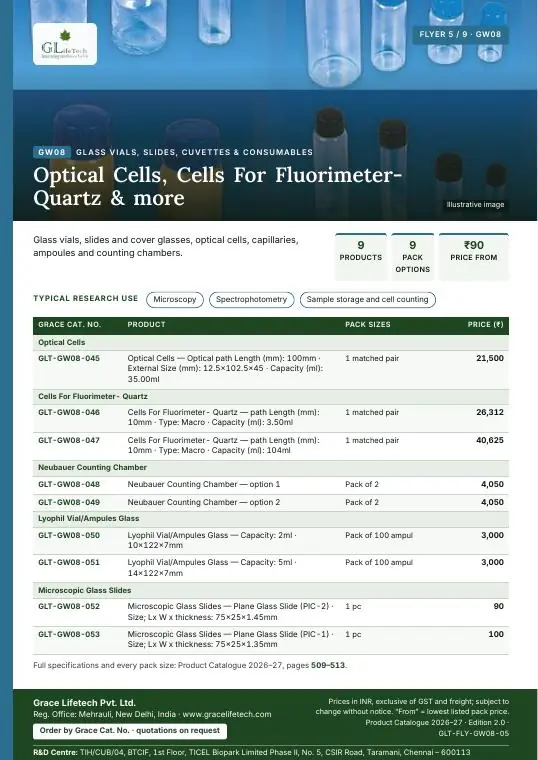
Task: Click the 9 Products stat box
Action: coord(361,257)
